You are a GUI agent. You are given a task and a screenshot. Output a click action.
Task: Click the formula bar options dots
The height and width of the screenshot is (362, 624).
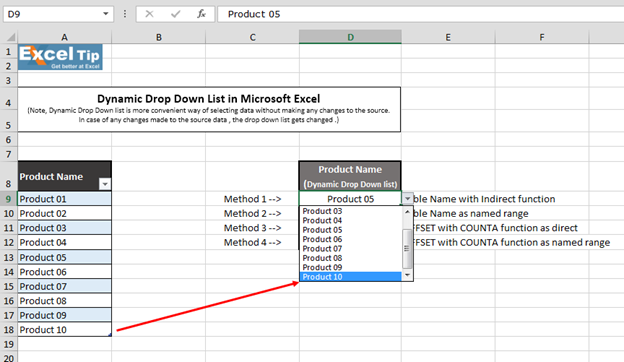tap(125, 14)
